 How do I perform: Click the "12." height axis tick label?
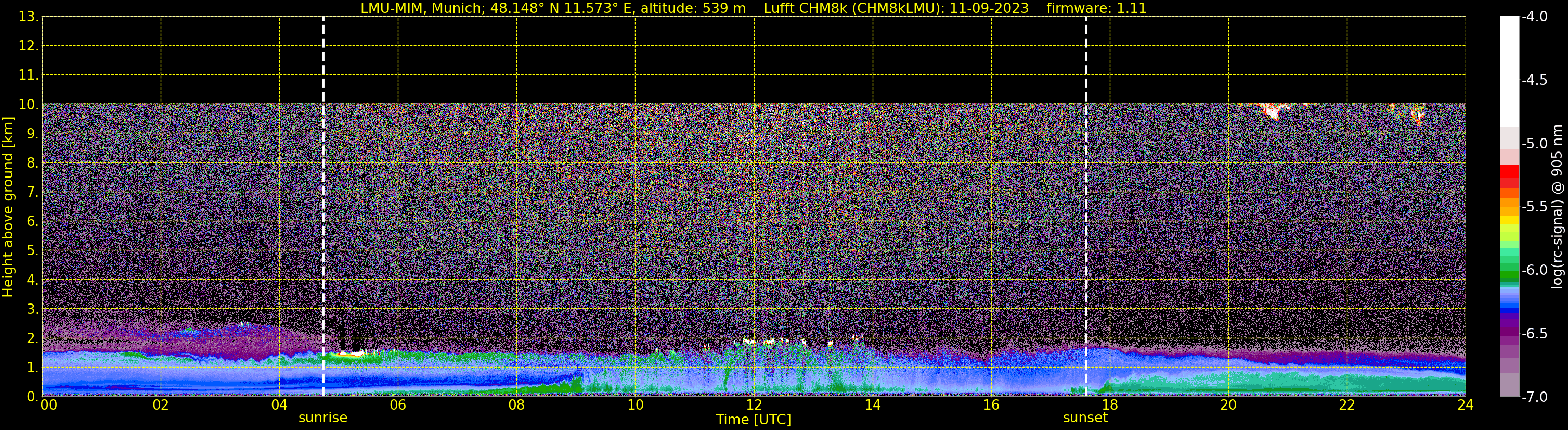point(29,46)
